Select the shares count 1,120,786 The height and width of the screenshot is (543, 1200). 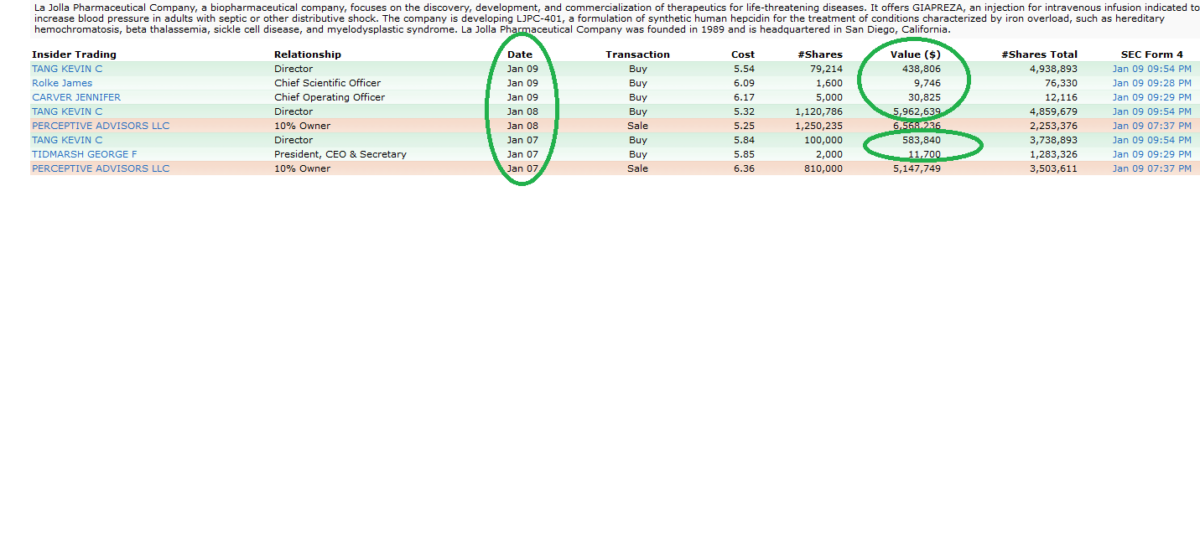click(819, 112)
